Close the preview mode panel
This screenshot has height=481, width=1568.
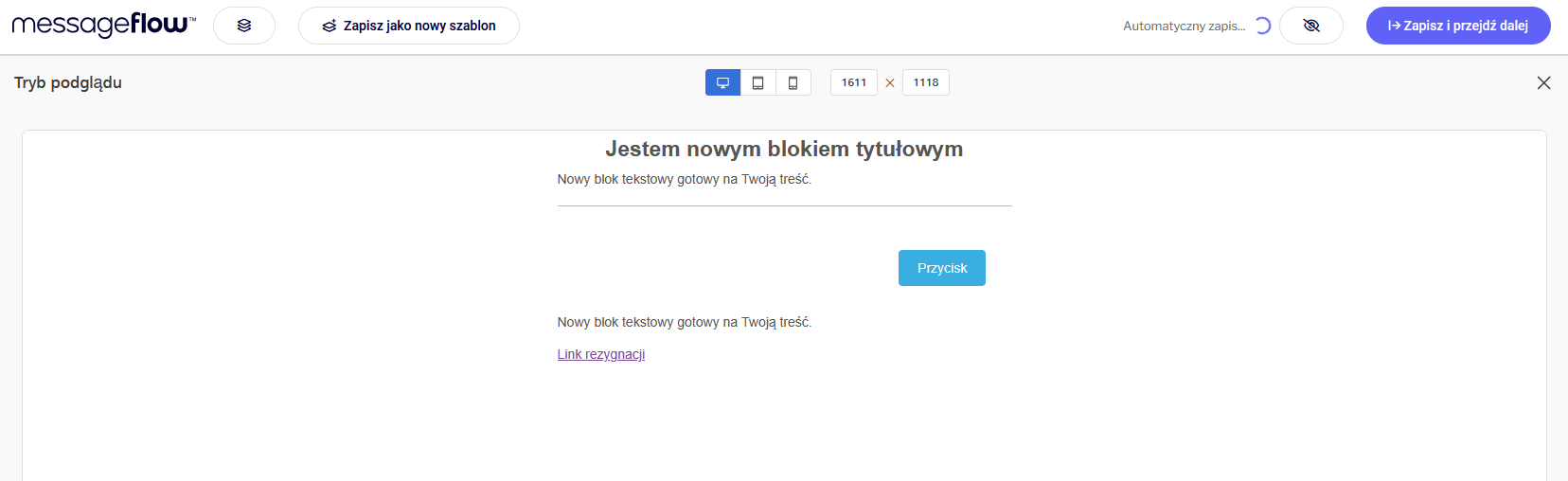tap(1543, 82)
